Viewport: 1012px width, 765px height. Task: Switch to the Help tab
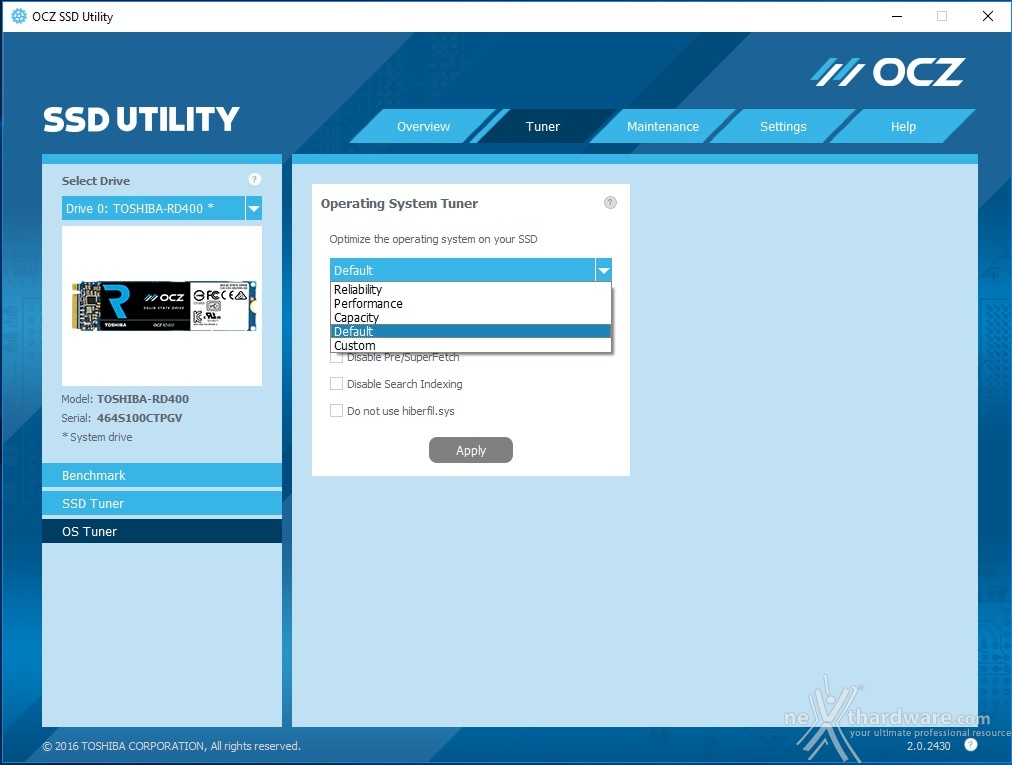903,127
